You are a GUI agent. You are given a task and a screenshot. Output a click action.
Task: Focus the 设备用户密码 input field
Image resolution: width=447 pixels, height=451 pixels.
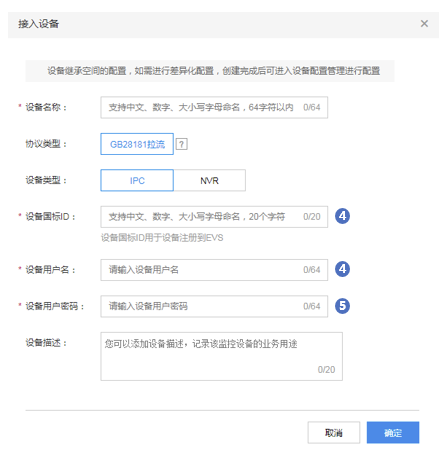coord(214,306)
